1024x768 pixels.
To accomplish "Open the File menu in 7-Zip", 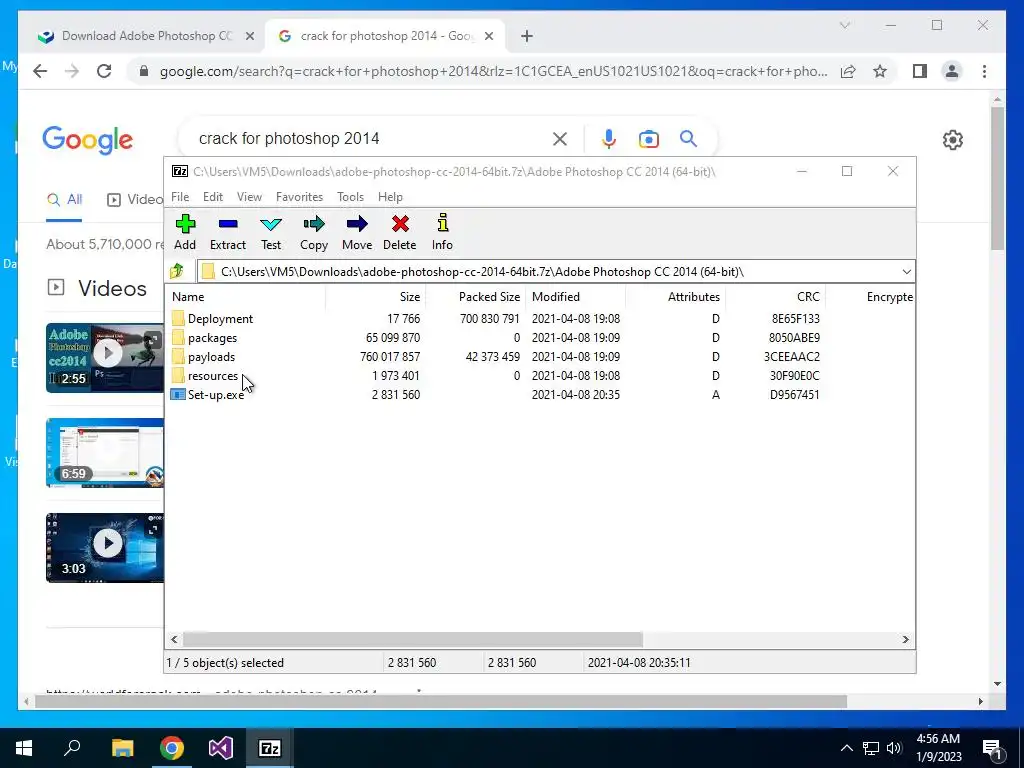I will 180,197.
